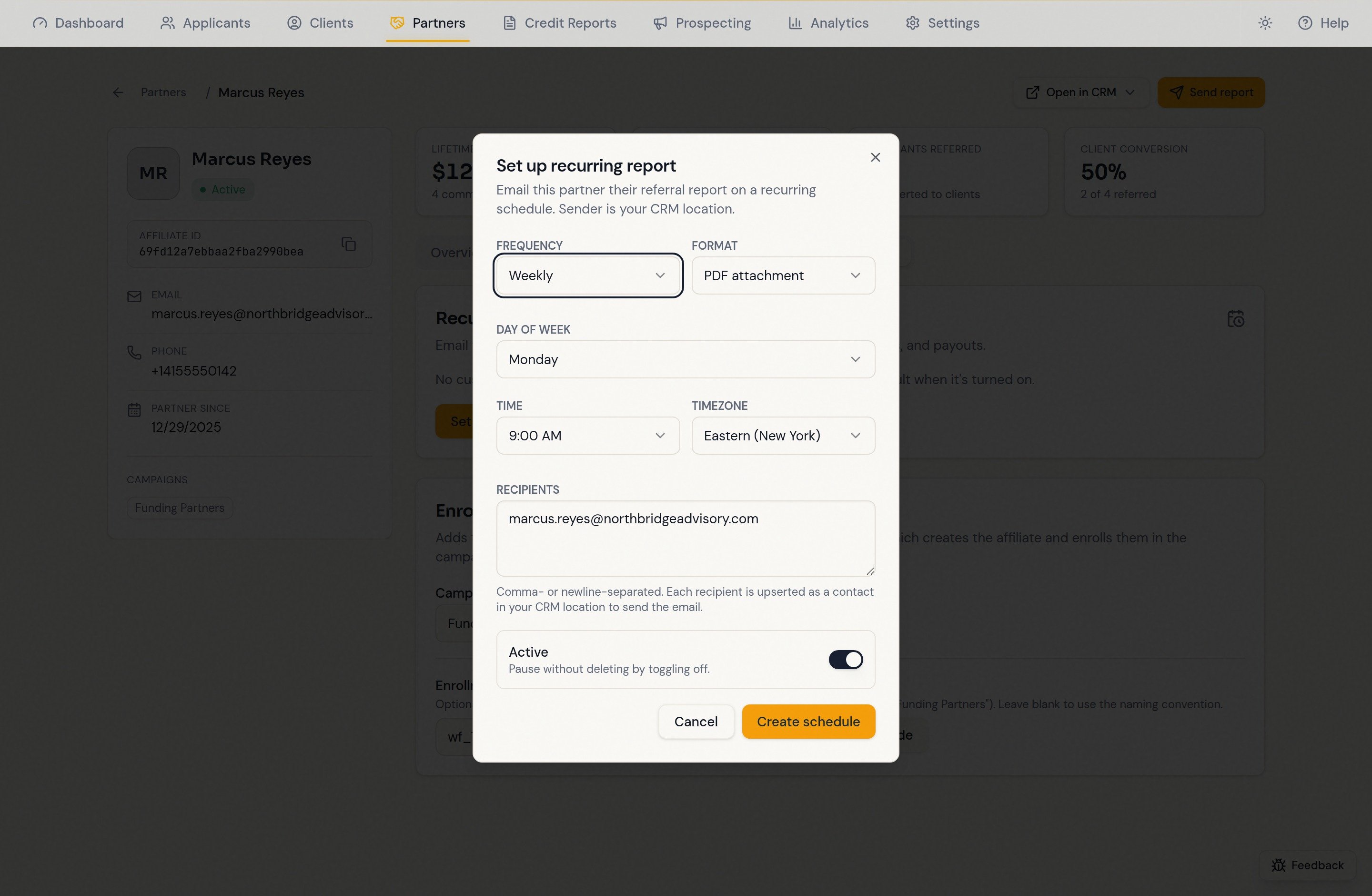Expand the Open in CRM dropdown

tap(1080, 92)
